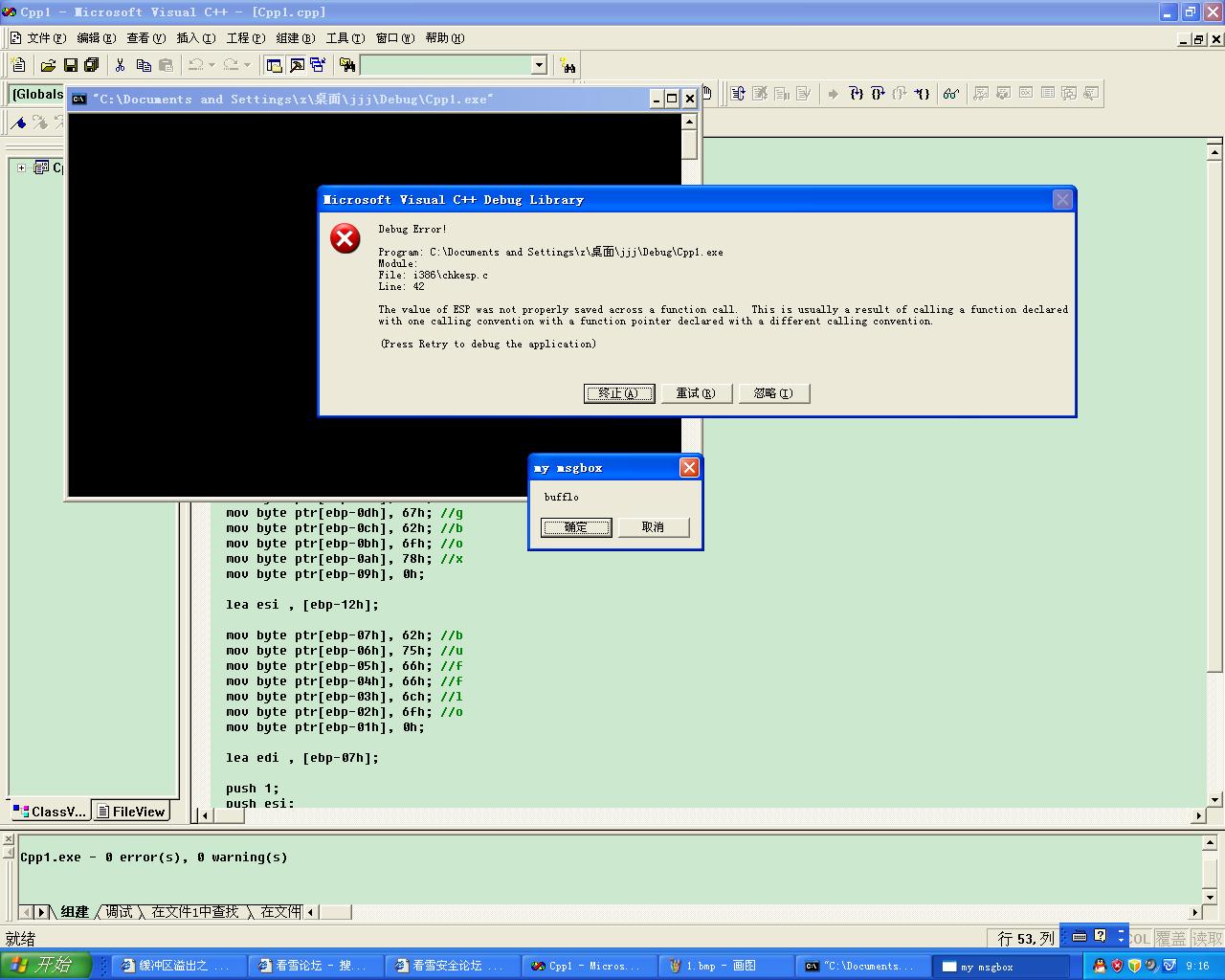1225x980 pixels.
Task: Click the Stop Debugging toolbar icon
Action: (760, 93)
